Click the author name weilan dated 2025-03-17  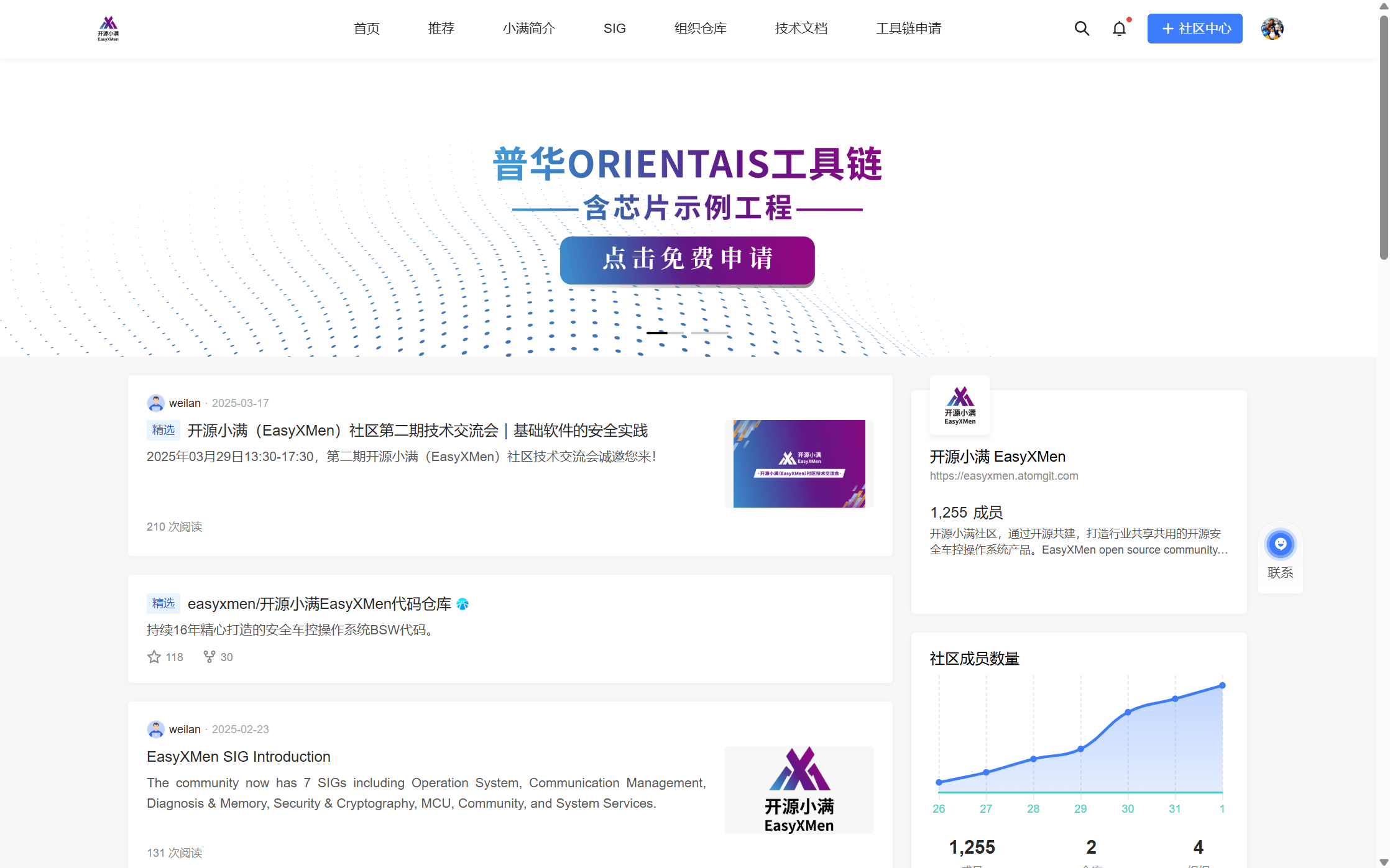[x=185, y=403]
